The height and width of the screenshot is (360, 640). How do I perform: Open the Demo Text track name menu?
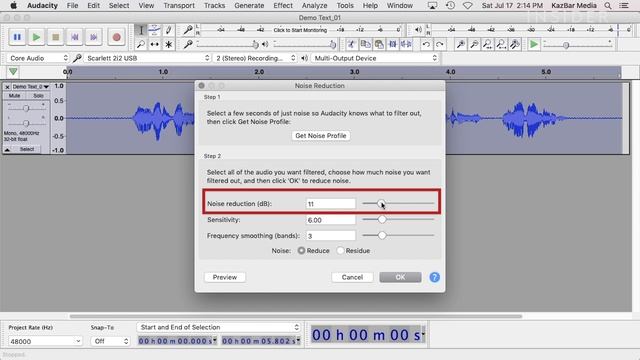pos(31,87)
